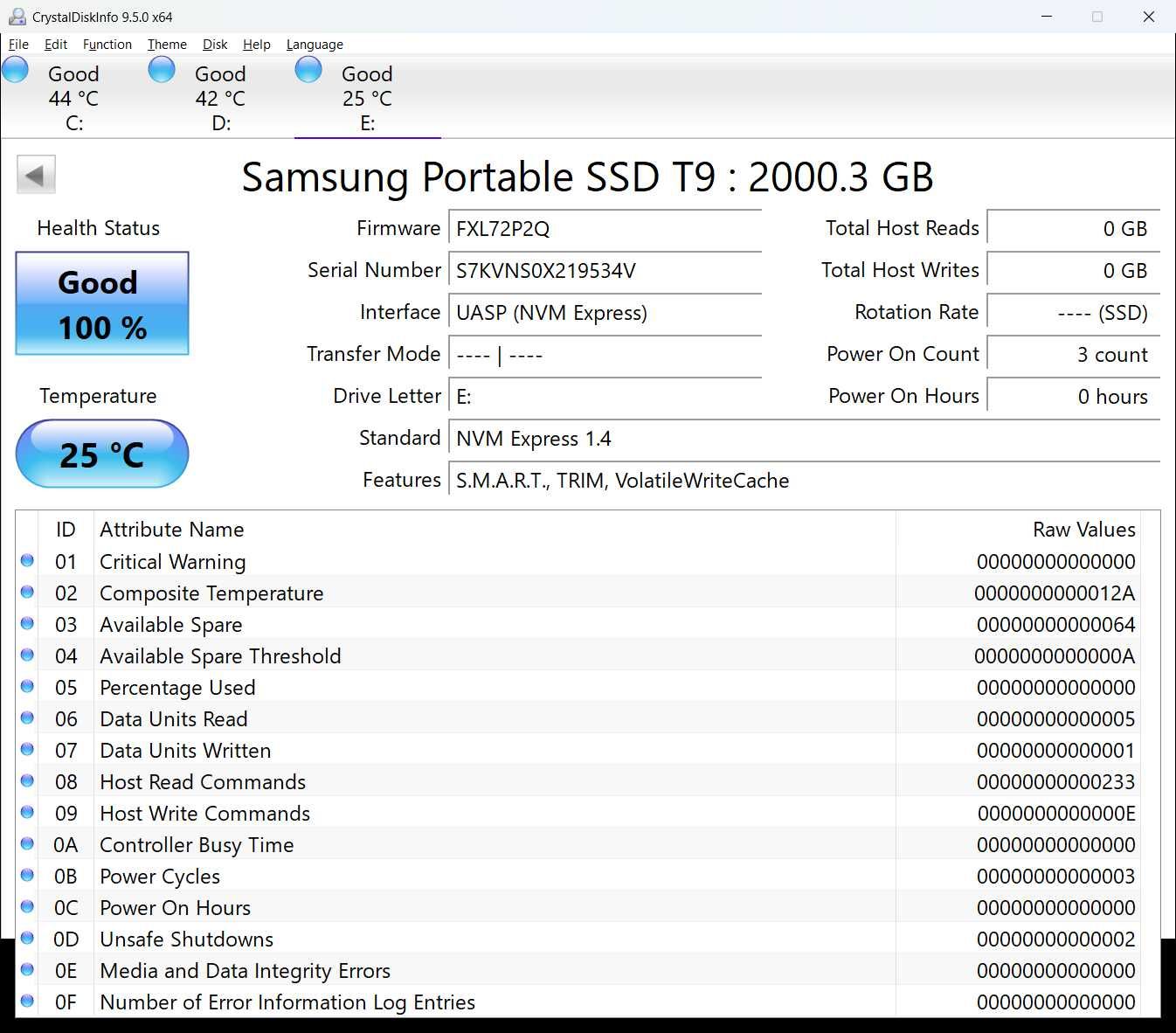The image size is (1176, 1033).
Task: Click the status dot for attribute 0C
Action: click(27, 906)
